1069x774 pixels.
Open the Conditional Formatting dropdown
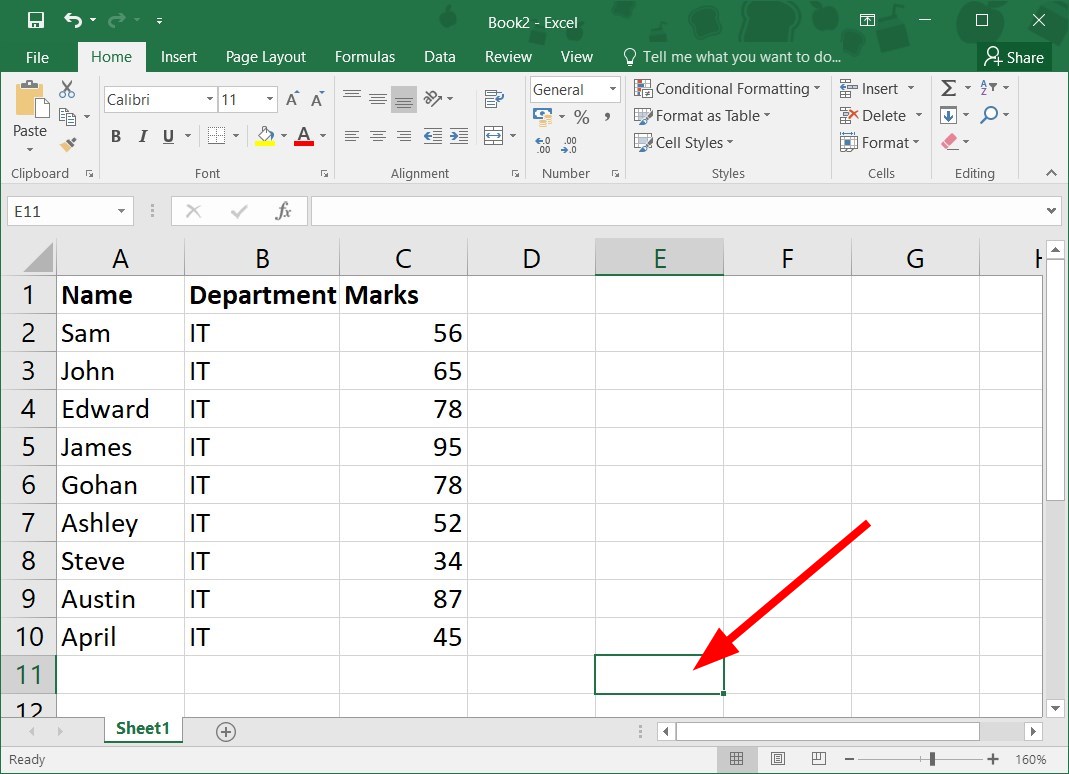pyautogui.click(x=726, y=89)
